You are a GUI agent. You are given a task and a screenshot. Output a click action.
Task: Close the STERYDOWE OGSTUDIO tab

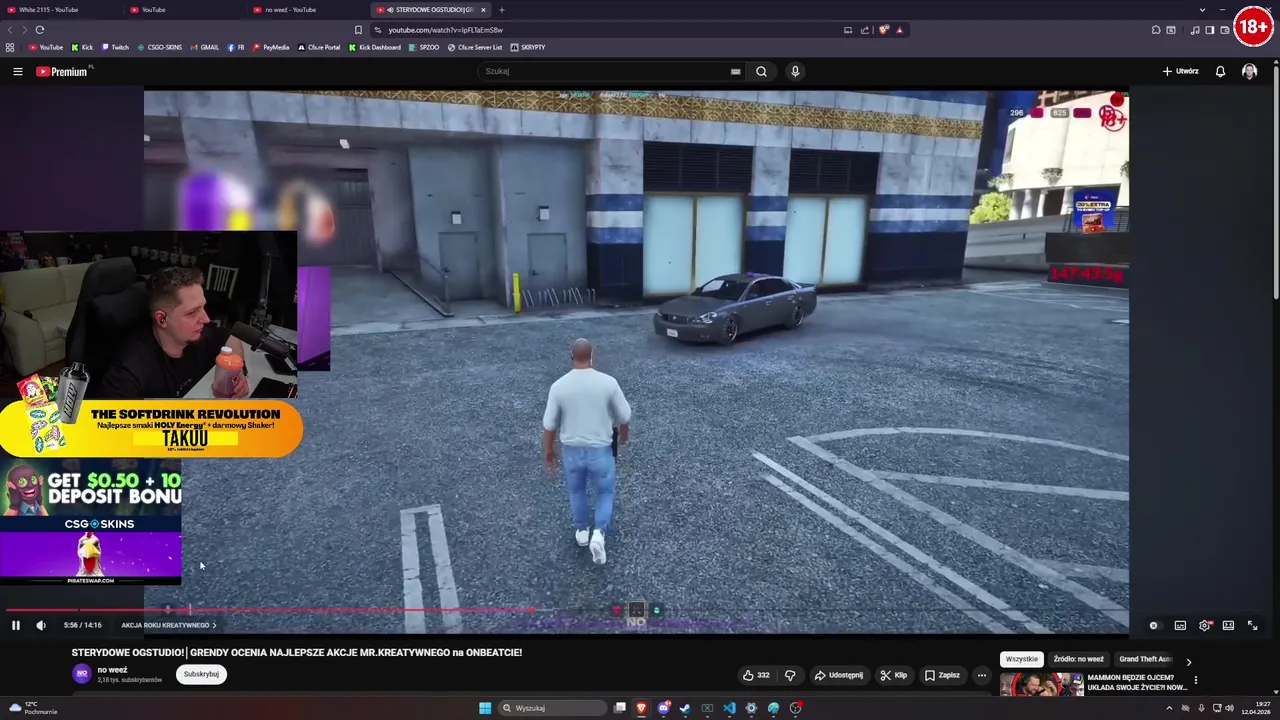click(483, 10)
